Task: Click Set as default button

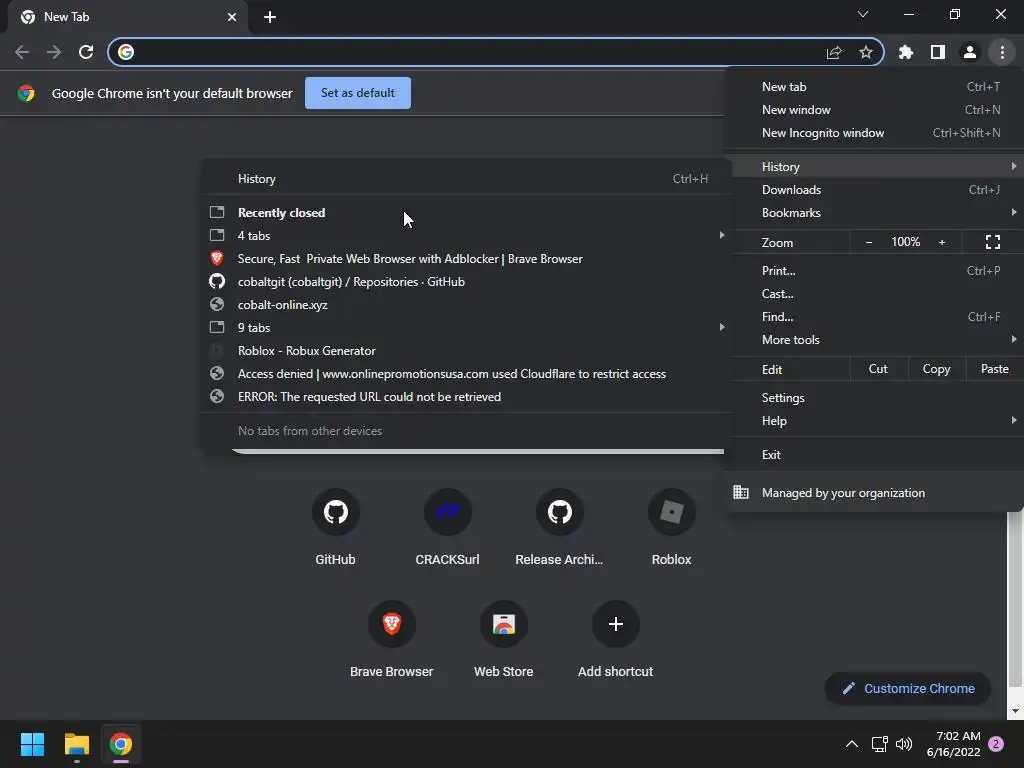Action: [x=358, y=93]
